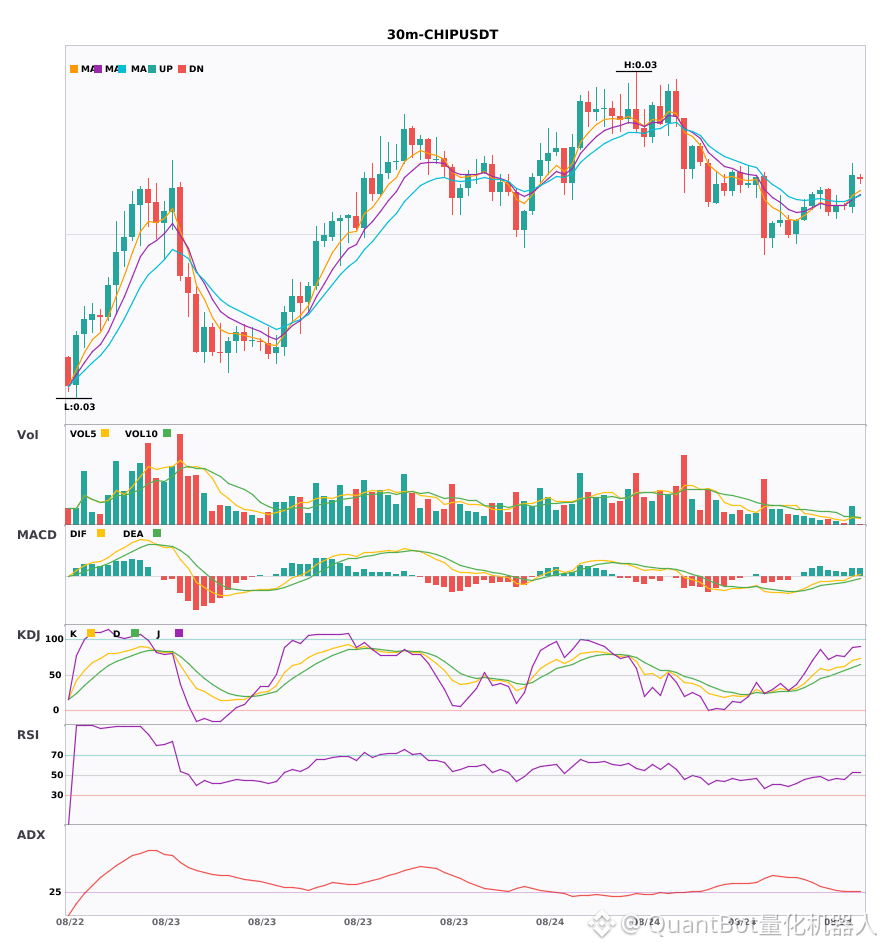The height and width of the screenshot is (950, 885).
Task: Click the DIF legend text
Action: coord(78,534)
